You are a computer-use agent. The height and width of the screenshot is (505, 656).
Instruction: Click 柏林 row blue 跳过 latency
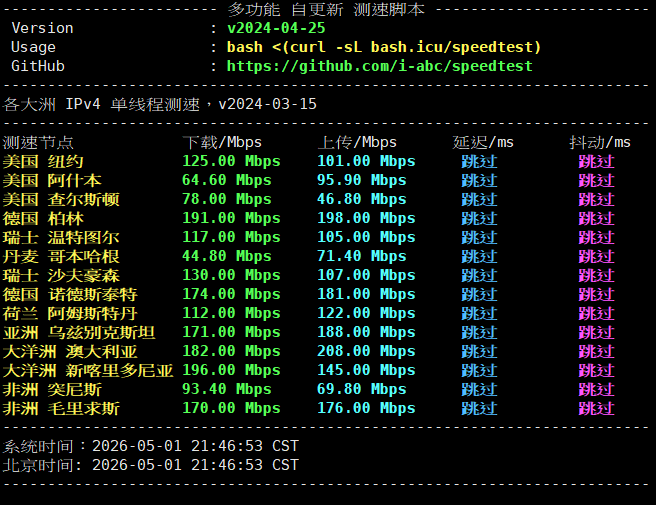[479, 218]
